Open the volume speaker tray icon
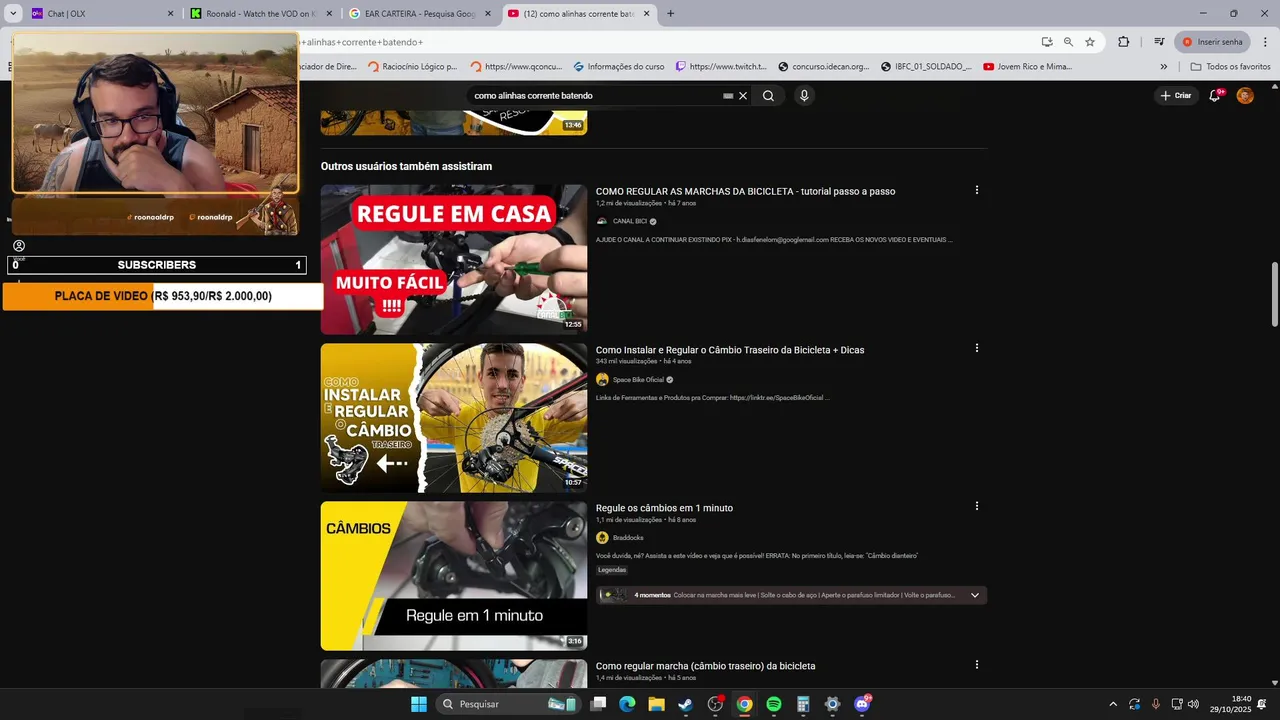Image resolution: width=1280 pixels, height=720 pixels. [x=1193, y=704]
